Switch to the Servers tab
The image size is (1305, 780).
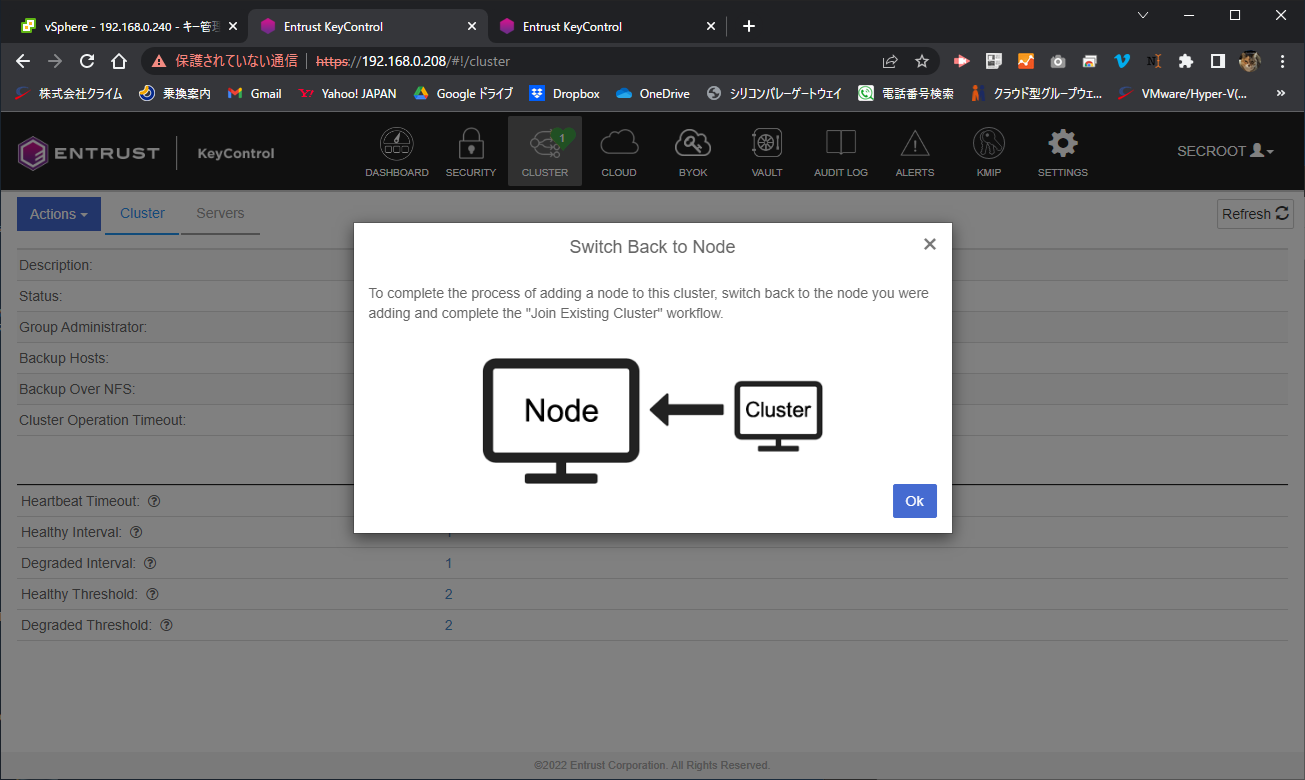220,213
